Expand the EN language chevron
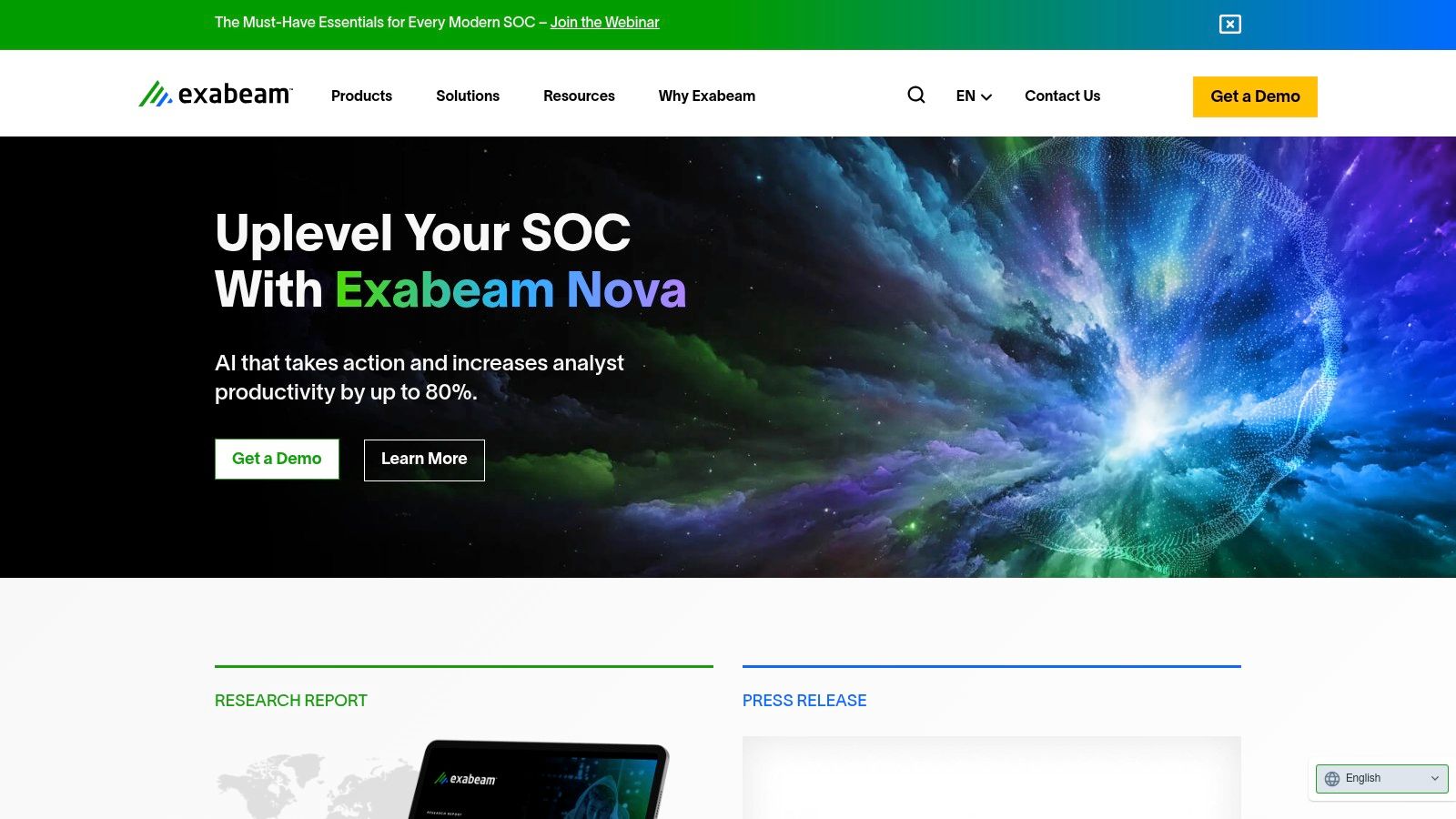The height and width of the screenshot is (819, 1456). click(x=986, y=96)
